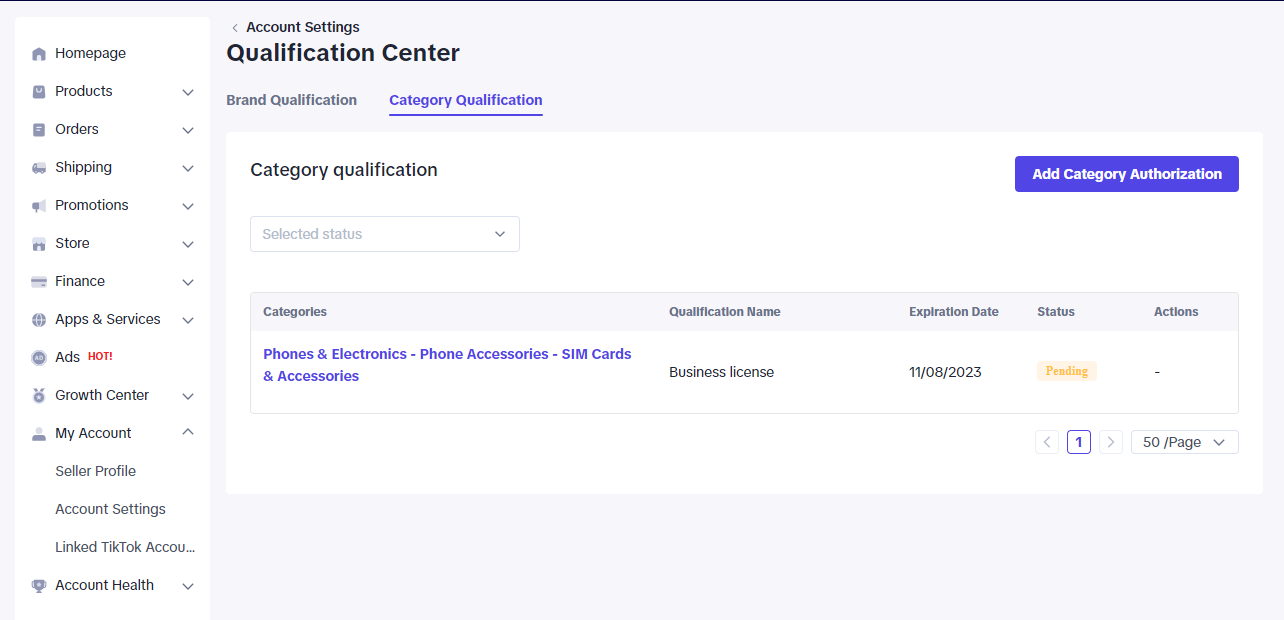Click Add Category Authorization button
The width and height of the screenshot is (1284, 620).
[x=1127, y=174]
